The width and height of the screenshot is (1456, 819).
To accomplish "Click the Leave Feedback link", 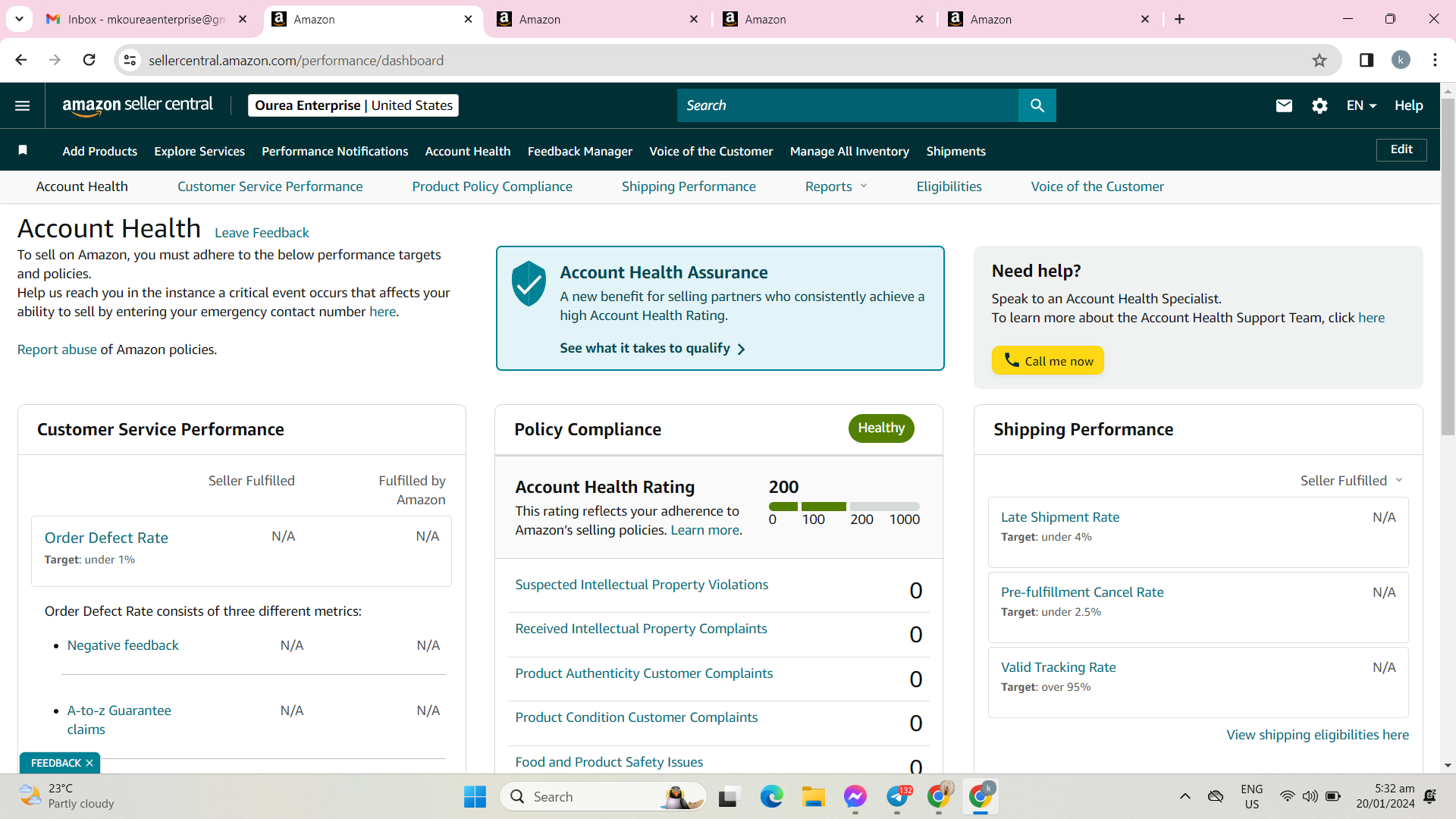I will click(x=262, y=233).
